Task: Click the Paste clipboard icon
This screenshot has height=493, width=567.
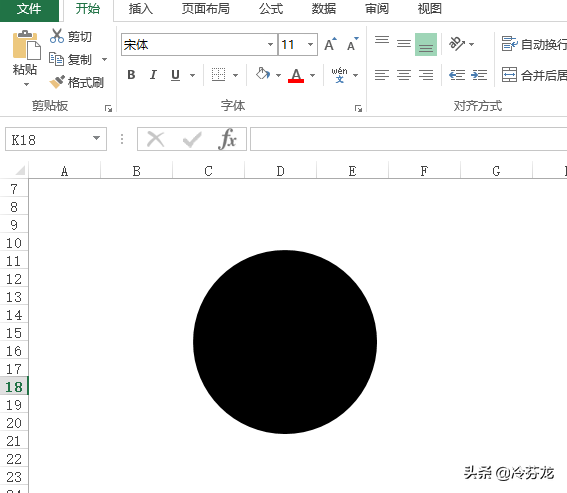Action: pos(26,45)
